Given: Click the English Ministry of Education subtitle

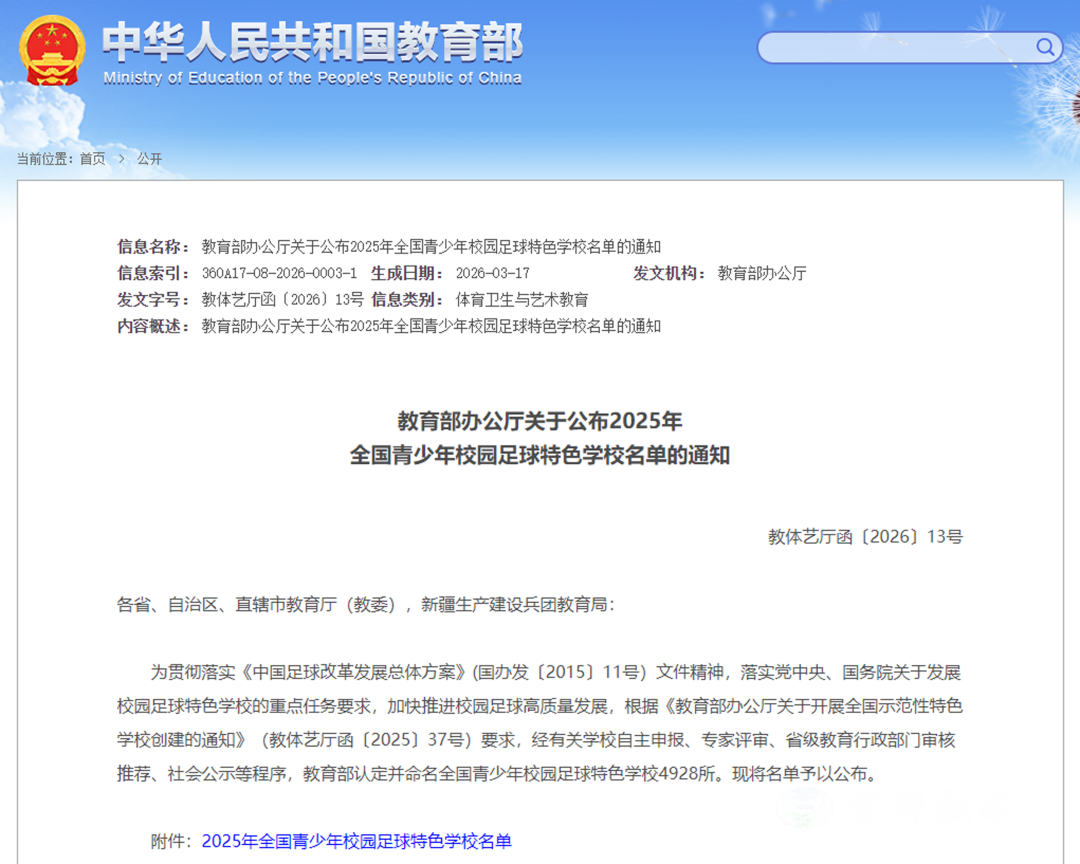Looking at the screenshot, I should [312, 78].
